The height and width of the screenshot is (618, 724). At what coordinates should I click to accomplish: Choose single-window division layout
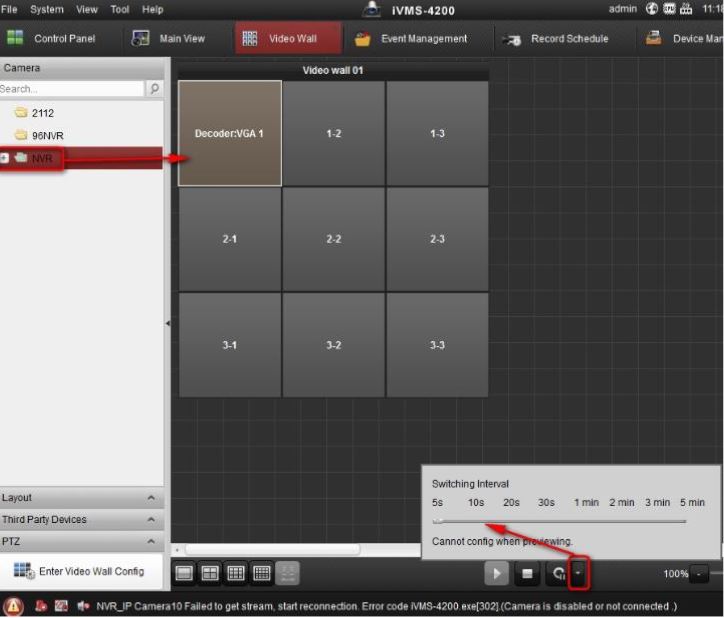184,573
